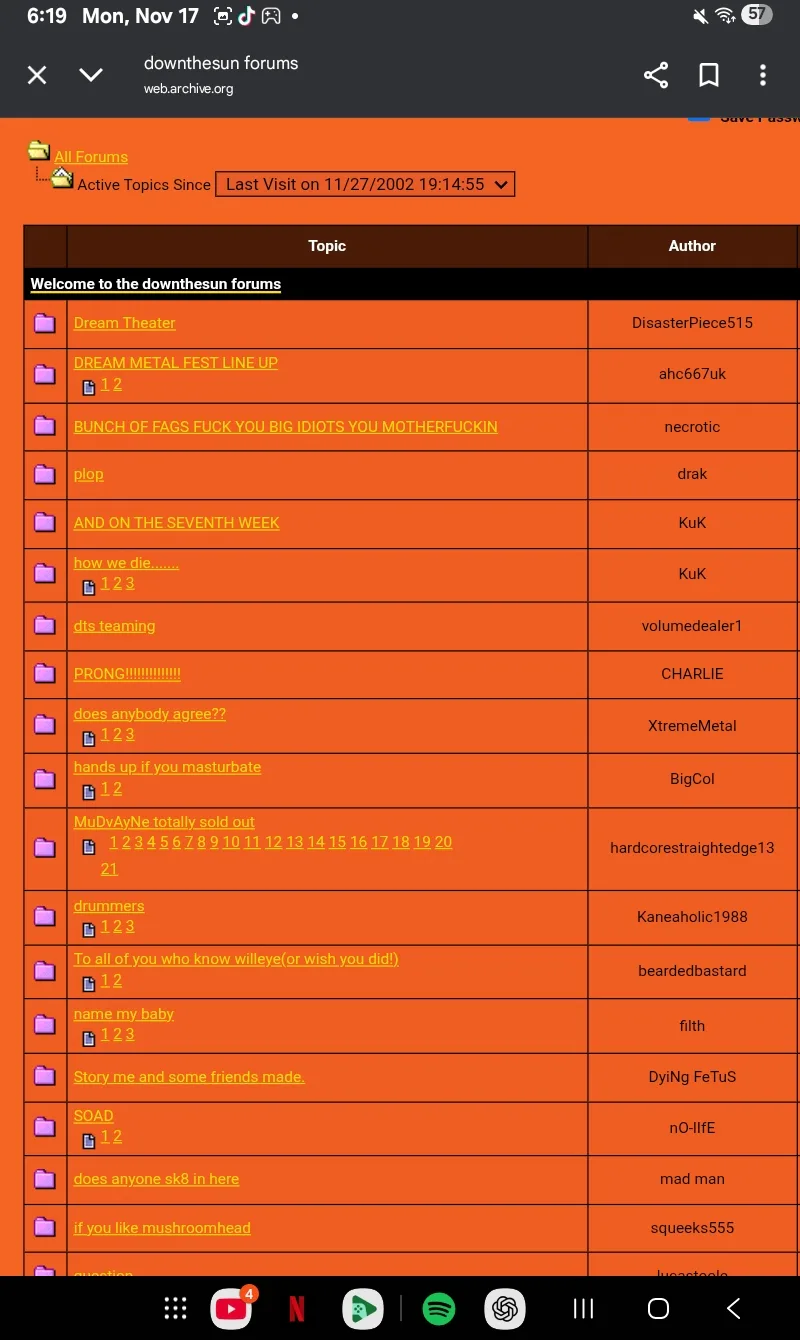
Task: Open the app drawer grid icon
Action: pyautogui.click(x=175, y=1308)
